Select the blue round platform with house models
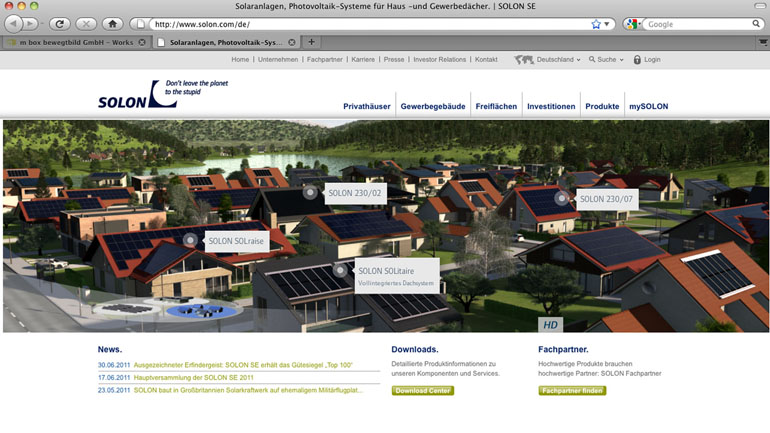The width and height of the screenshot is (770, 433). coord(201,311)
